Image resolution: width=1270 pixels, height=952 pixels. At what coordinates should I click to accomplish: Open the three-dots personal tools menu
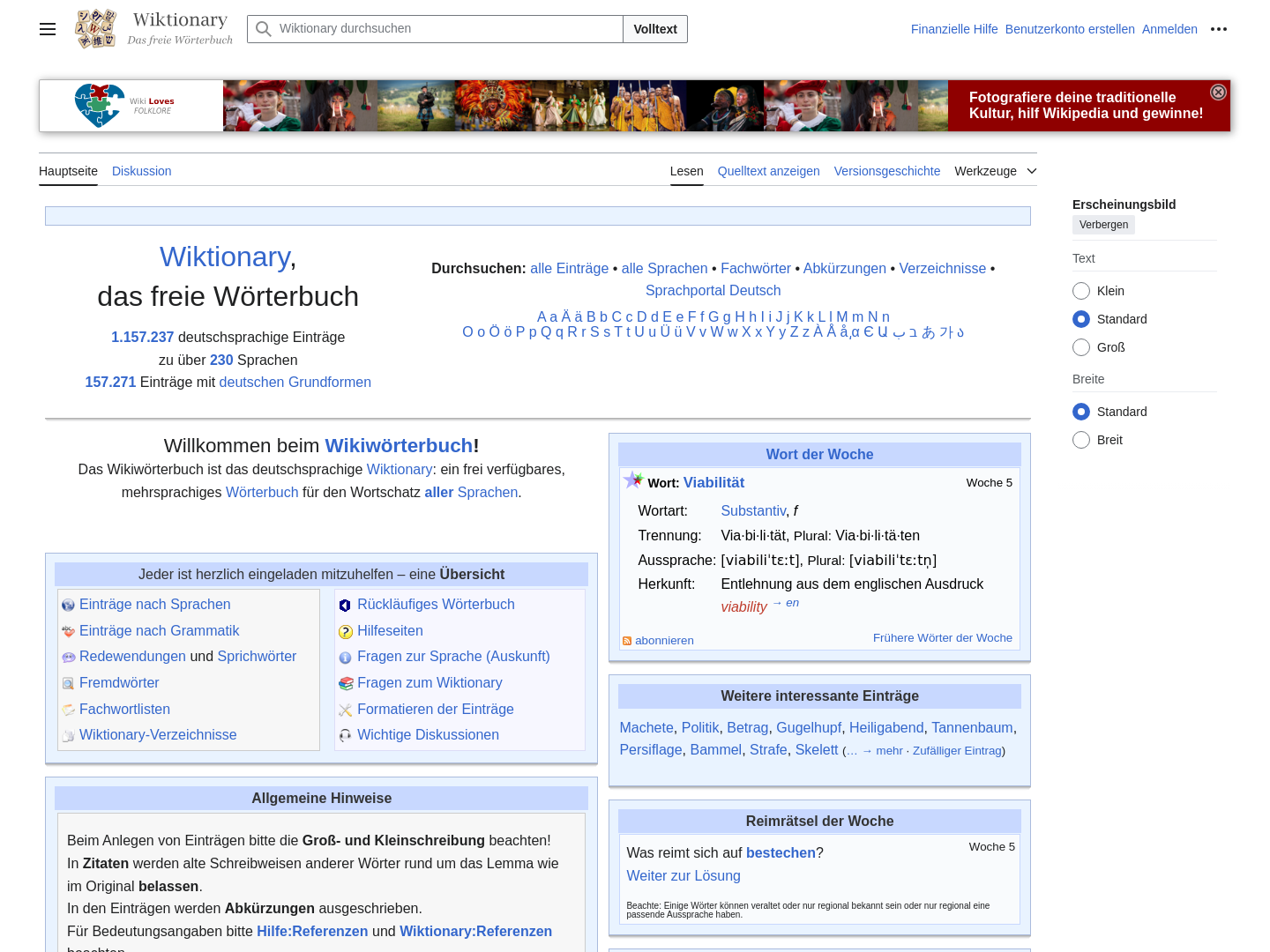coord(1219,29)
